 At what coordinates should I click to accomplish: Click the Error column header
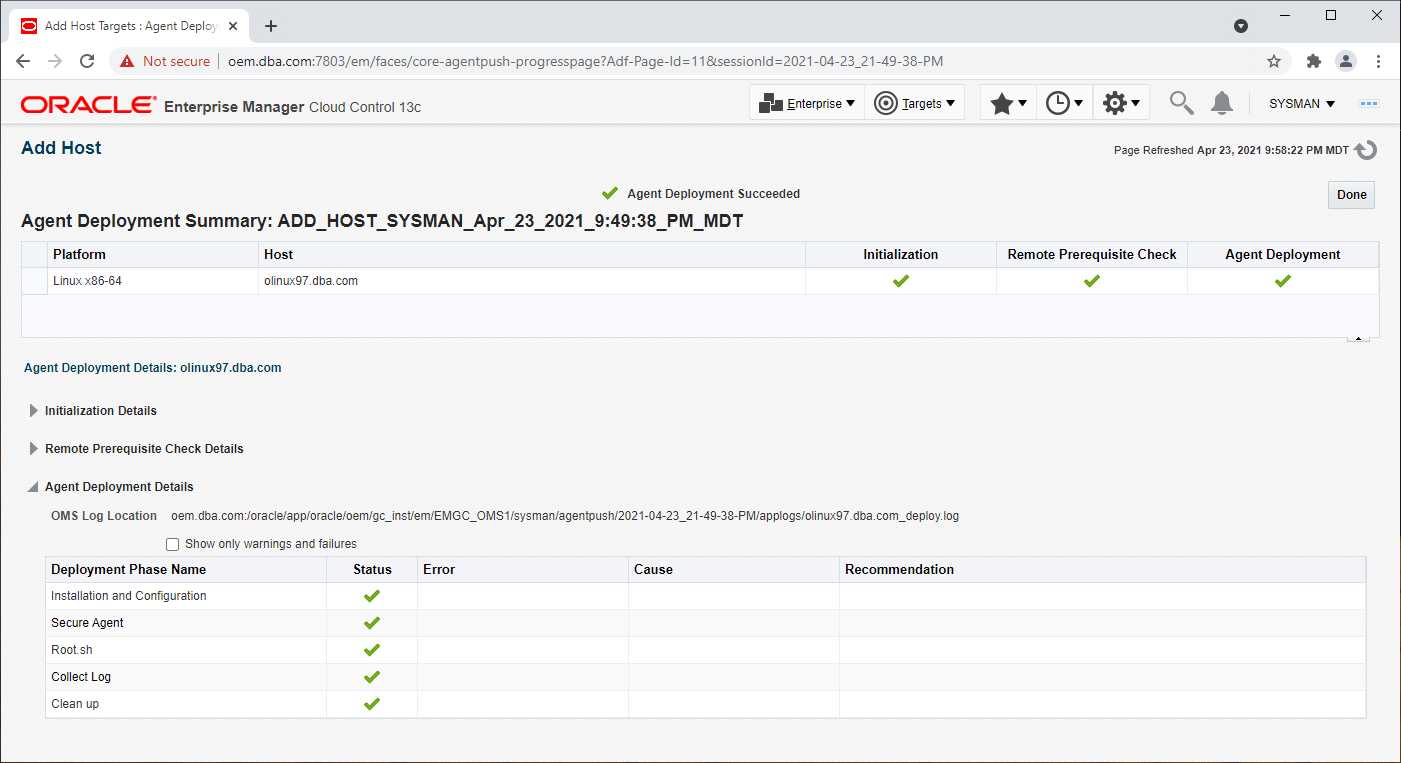point(523,570)
